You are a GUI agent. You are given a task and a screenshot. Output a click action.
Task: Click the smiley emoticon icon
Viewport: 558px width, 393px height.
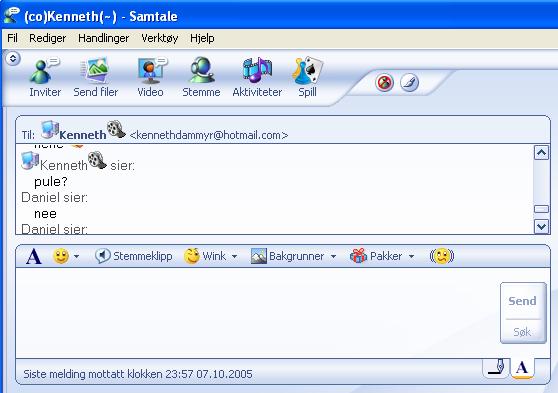coord(61,256)
